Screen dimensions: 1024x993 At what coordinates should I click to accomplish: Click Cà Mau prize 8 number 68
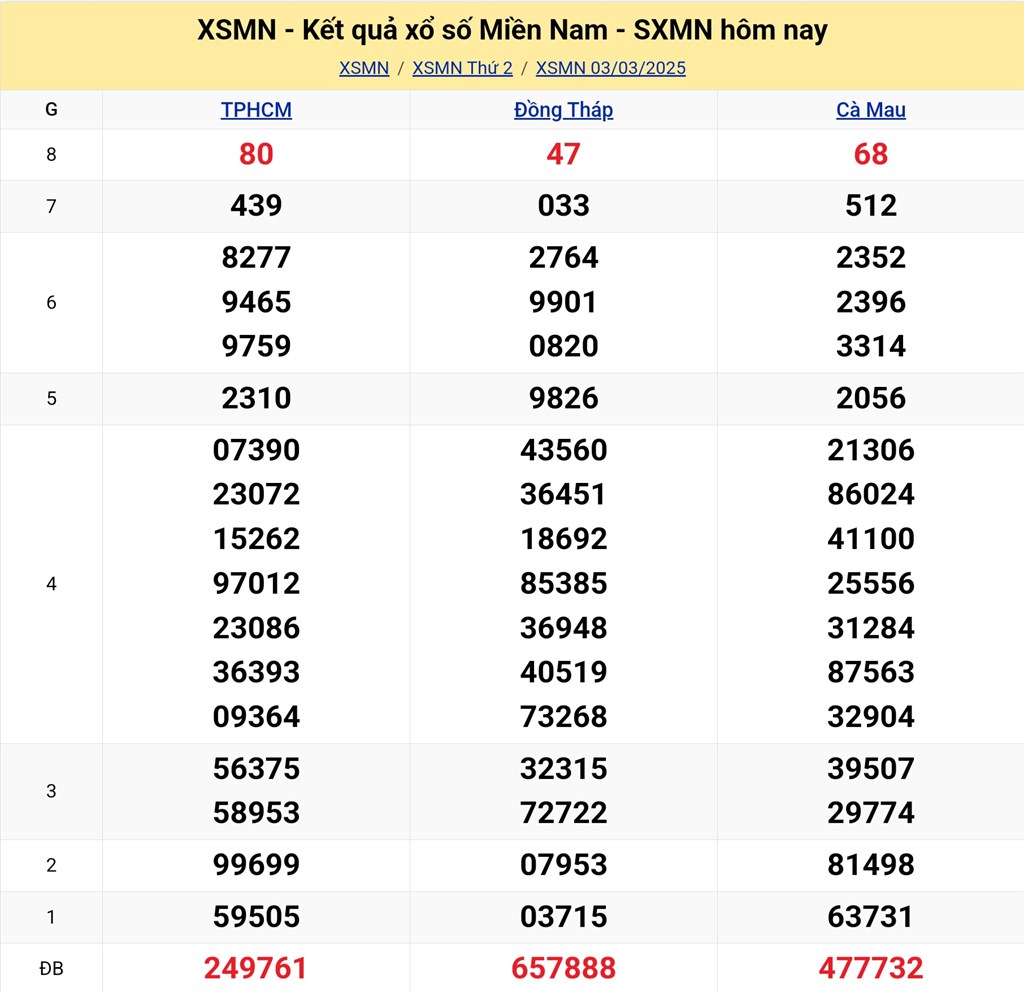click(871, 154)
